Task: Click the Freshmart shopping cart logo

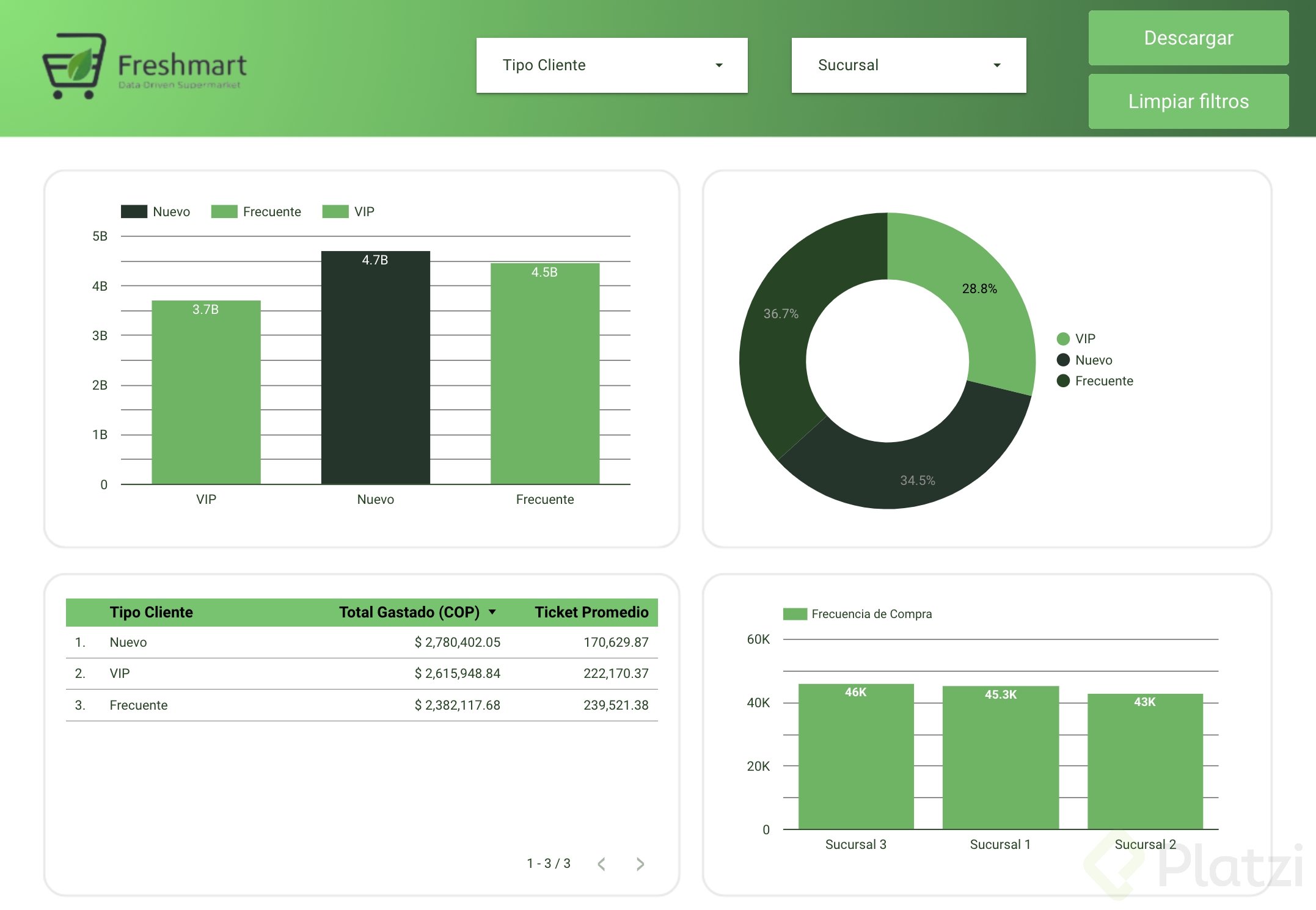Action: click(x=75, y=66)
